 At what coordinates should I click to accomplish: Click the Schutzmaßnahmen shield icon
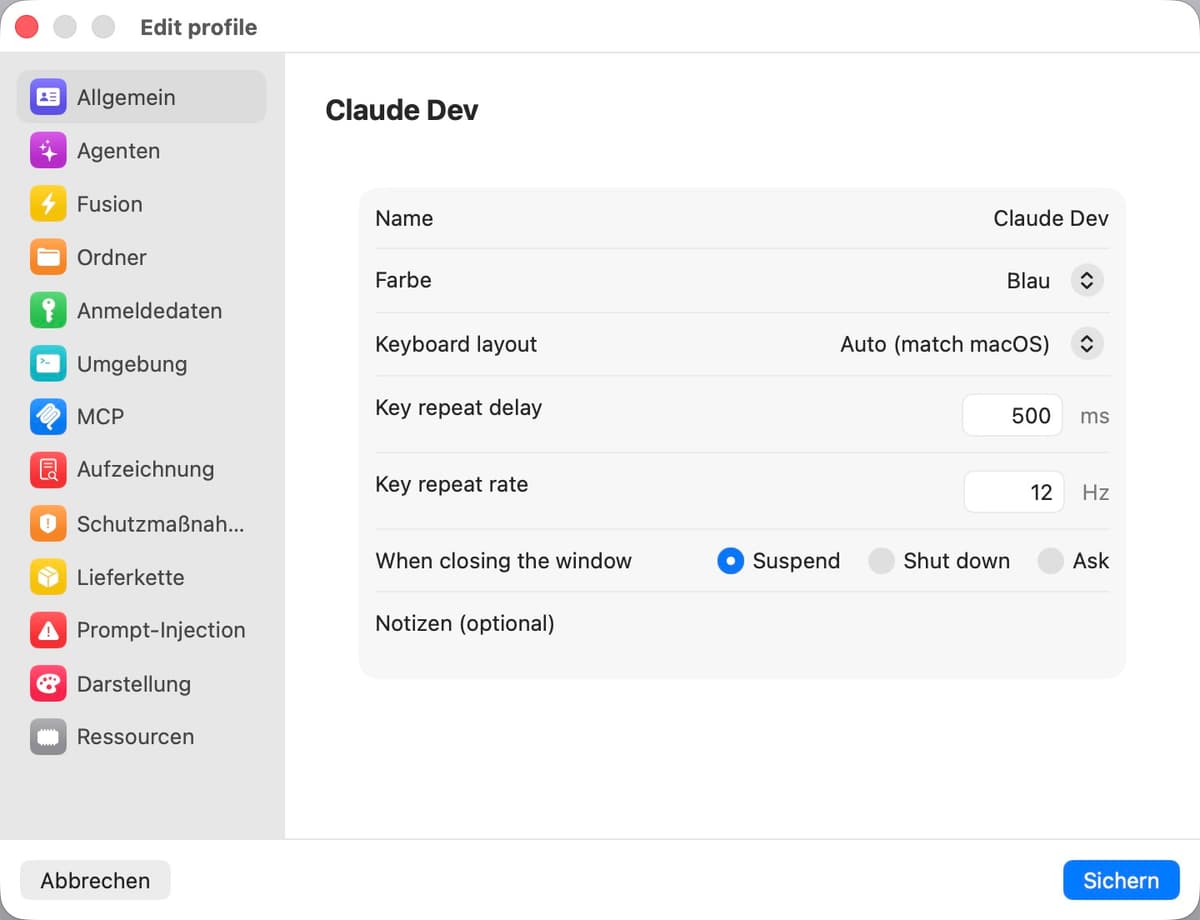coord(48,524)
